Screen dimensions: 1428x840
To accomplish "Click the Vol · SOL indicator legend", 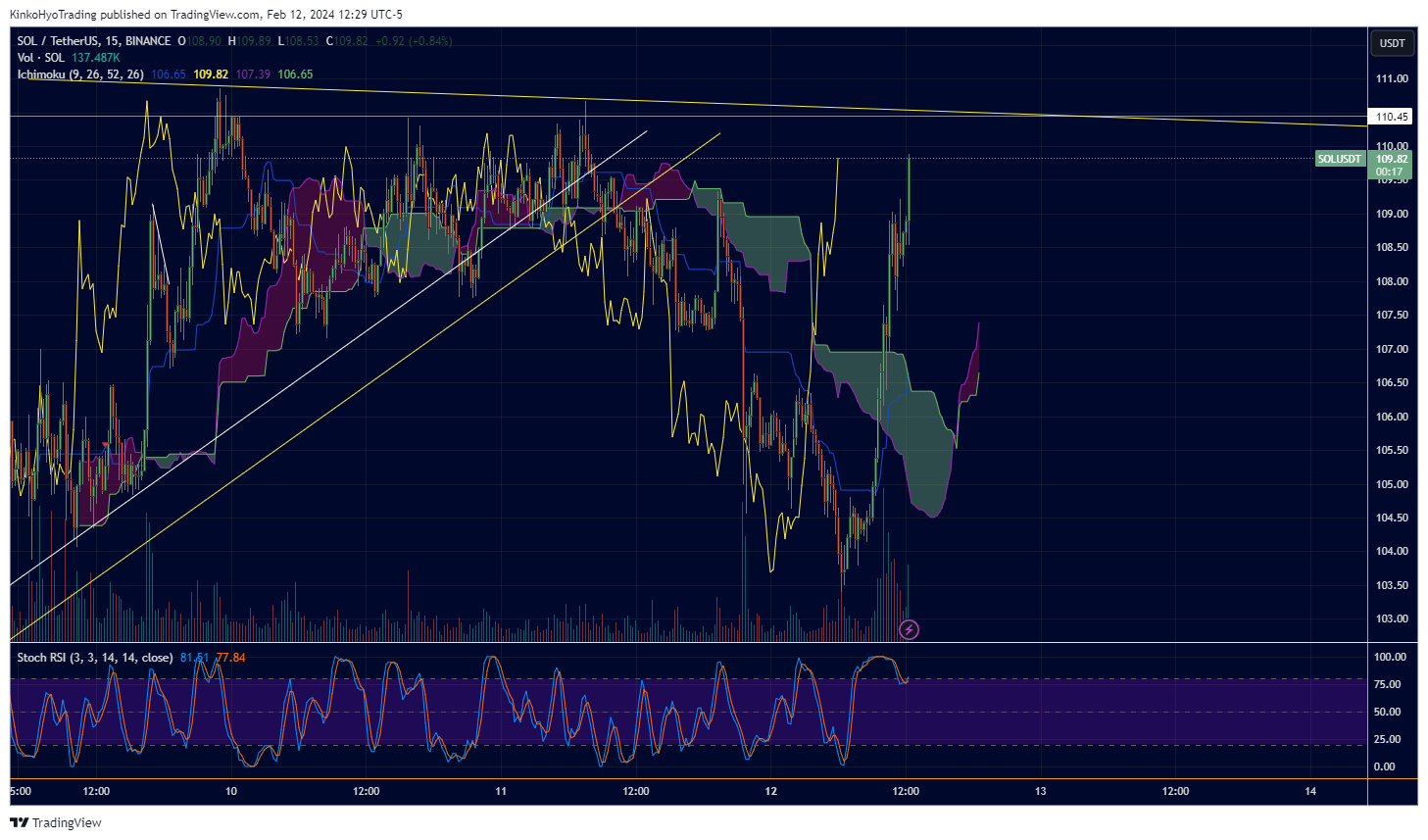I will click(41, 58).
